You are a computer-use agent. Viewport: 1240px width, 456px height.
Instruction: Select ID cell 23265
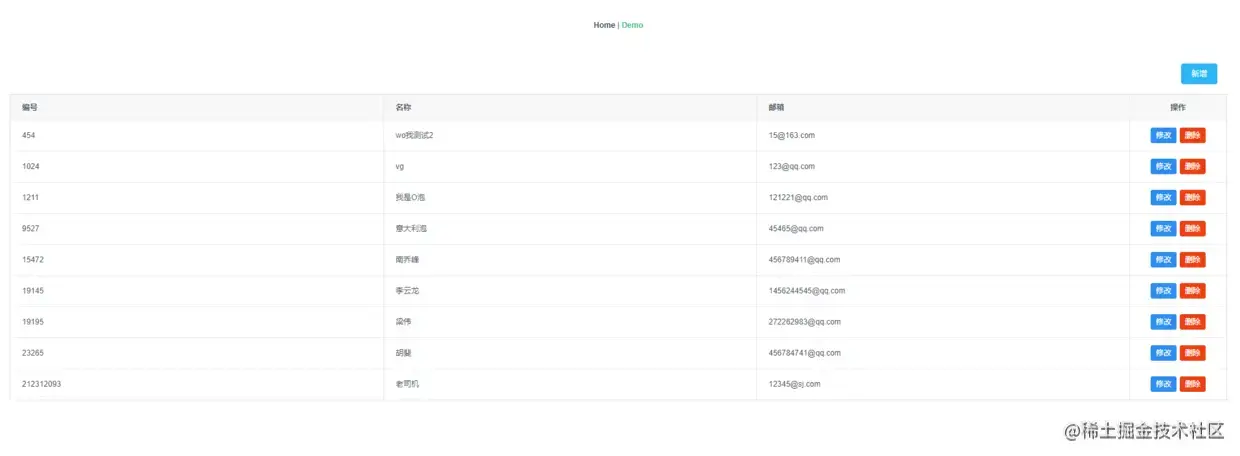(x=197, y=352)
